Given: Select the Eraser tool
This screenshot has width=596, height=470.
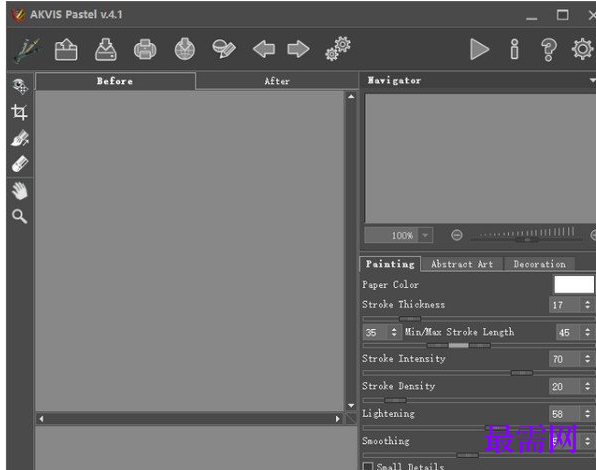Looking at the screenshot, I should (20, 164).
